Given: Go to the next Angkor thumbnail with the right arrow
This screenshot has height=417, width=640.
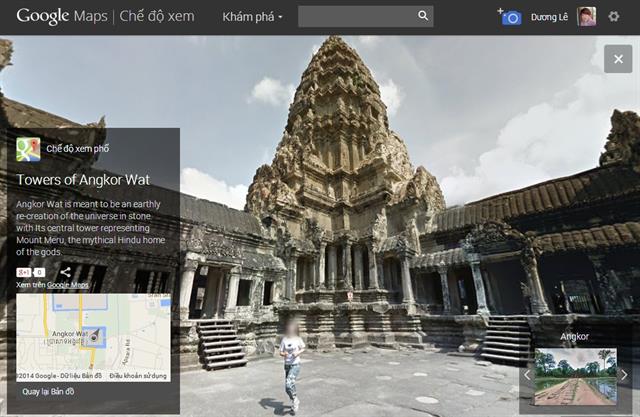Looking at the screenshot, I should coord(624,375).
